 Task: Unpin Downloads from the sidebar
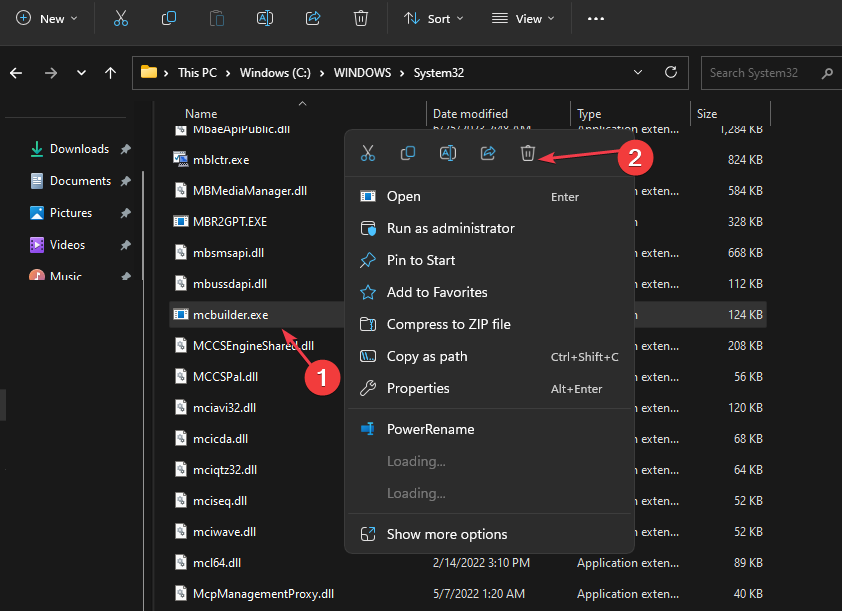tap(124, 148)
